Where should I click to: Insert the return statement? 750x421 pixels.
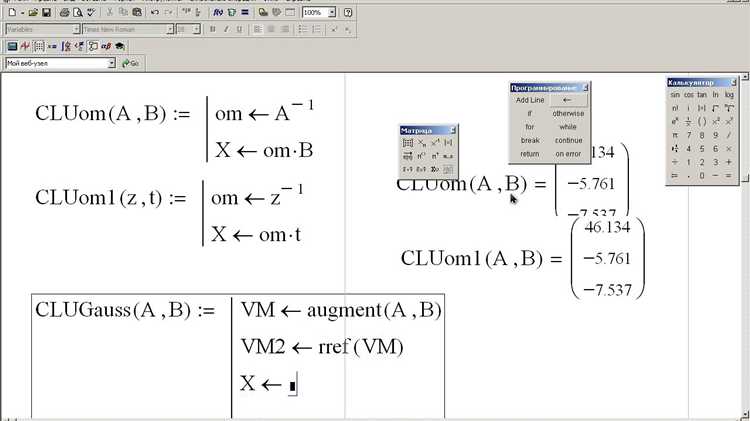[529, 154]
